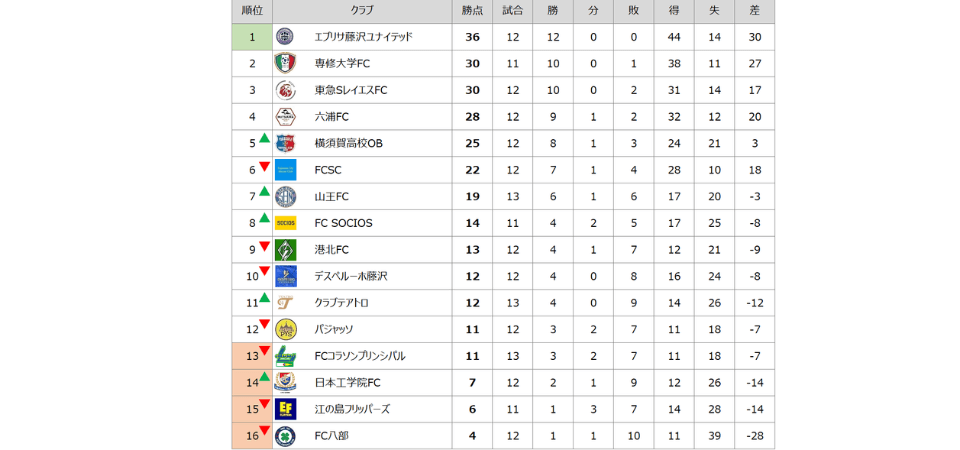Click the 専修大学FC club crest icon

(285, 63)
